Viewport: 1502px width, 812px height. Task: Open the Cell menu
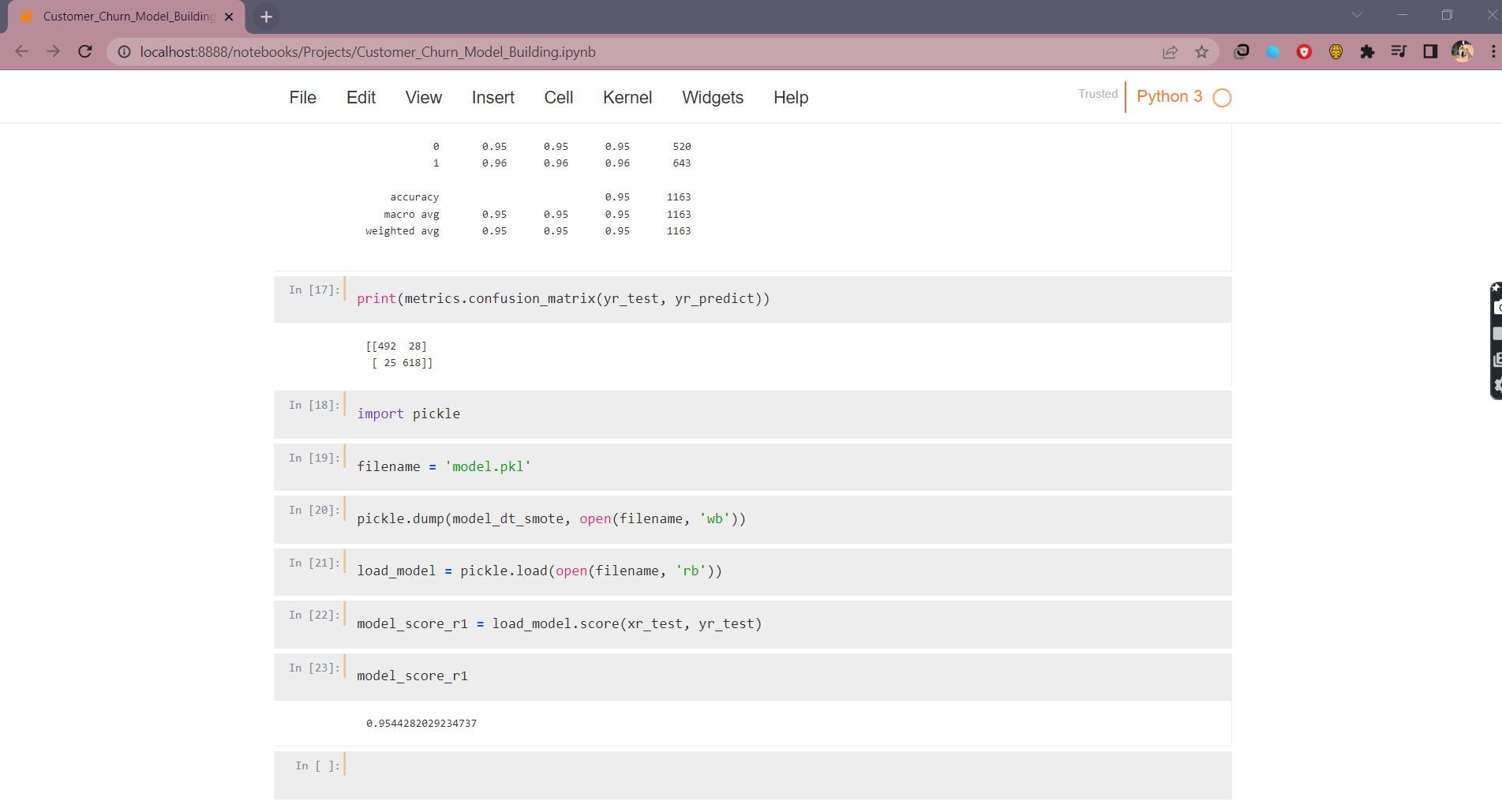tap(559, 97)
